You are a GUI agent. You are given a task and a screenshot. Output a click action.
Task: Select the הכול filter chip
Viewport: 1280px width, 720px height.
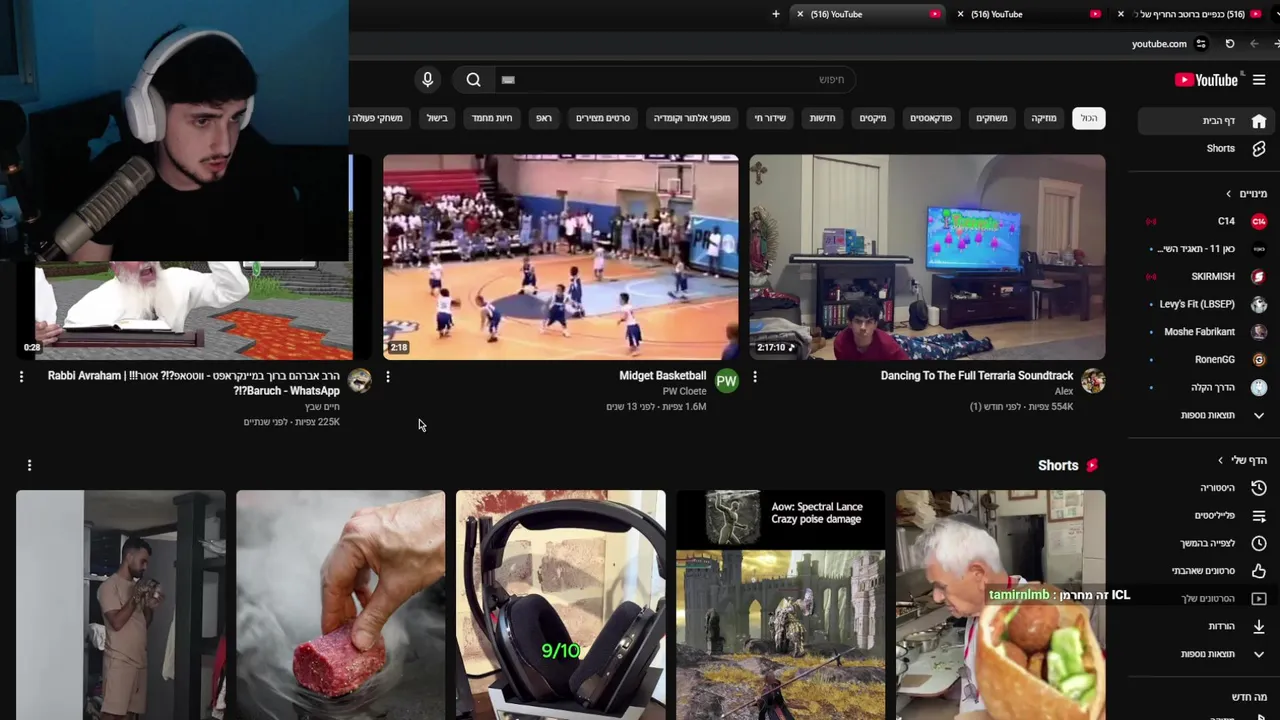tap(1089, 118)
